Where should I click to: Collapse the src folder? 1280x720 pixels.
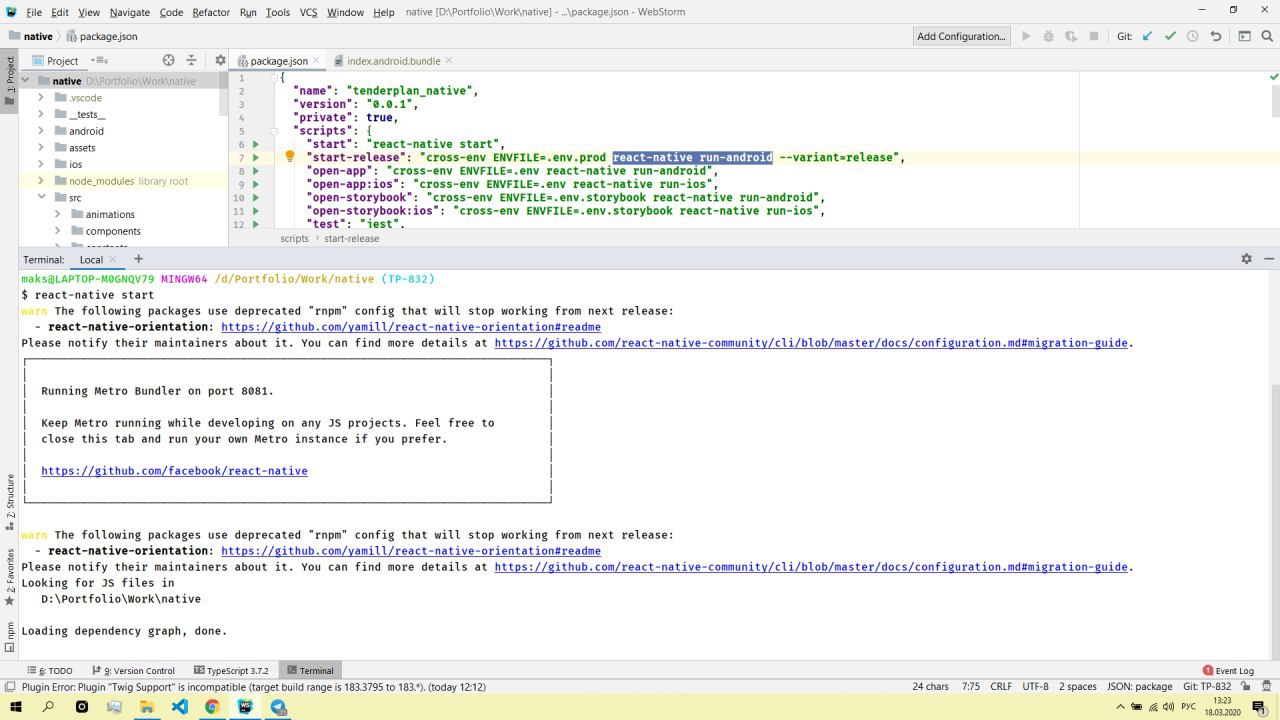[41, 198]
